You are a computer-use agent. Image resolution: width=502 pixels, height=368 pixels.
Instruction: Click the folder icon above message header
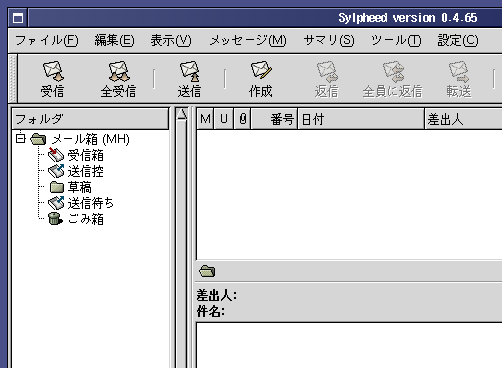tap(207, 271)
